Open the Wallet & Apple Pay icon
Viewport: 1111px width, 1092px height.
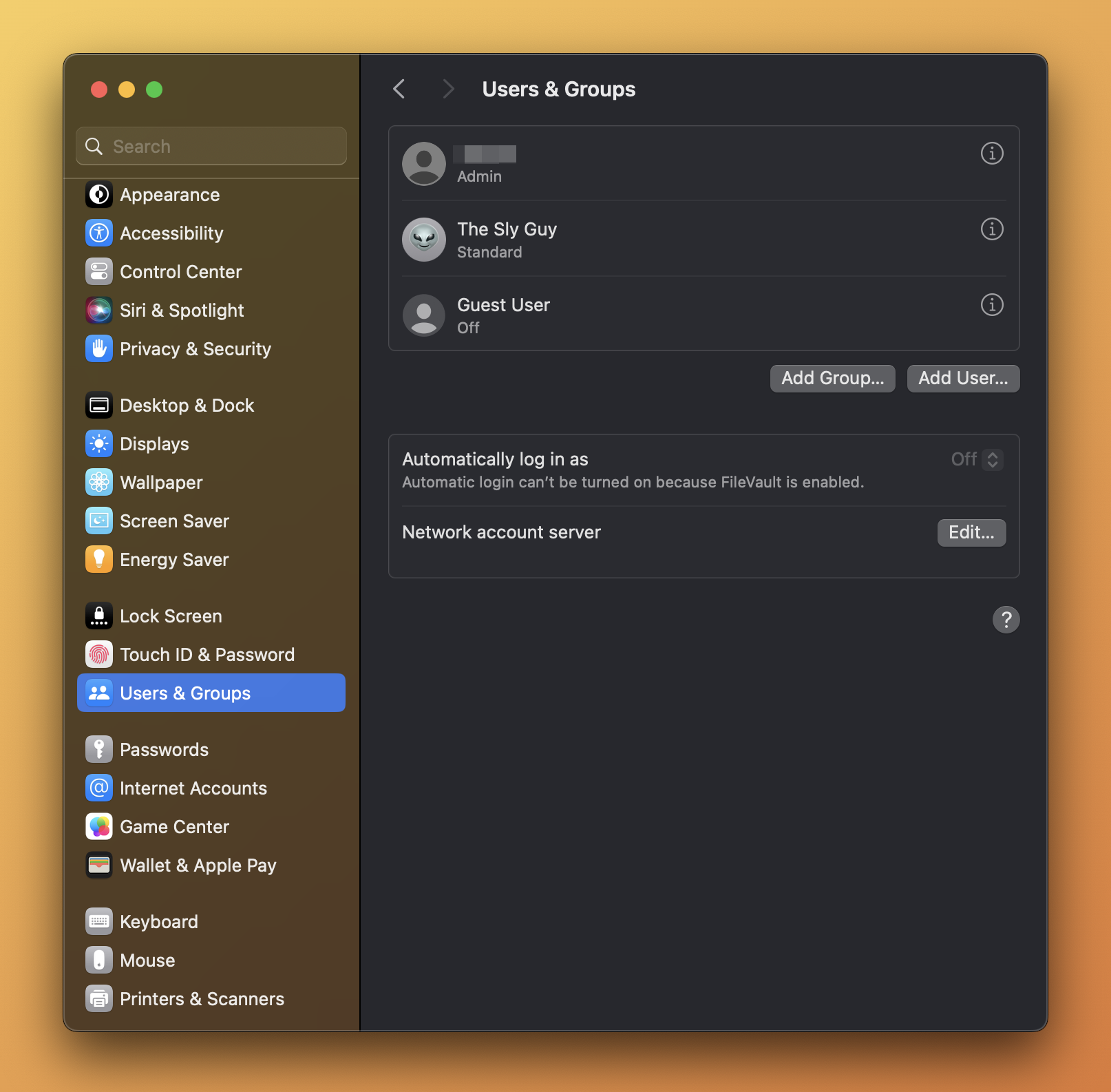coord(99,865)
